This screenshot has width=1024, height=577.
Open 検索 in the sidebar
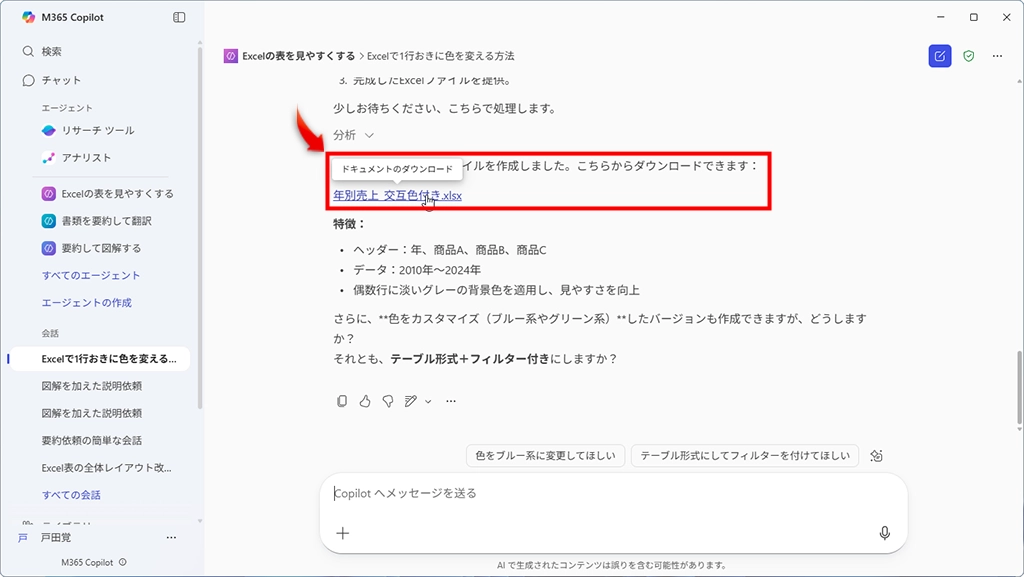pos(51,52)
